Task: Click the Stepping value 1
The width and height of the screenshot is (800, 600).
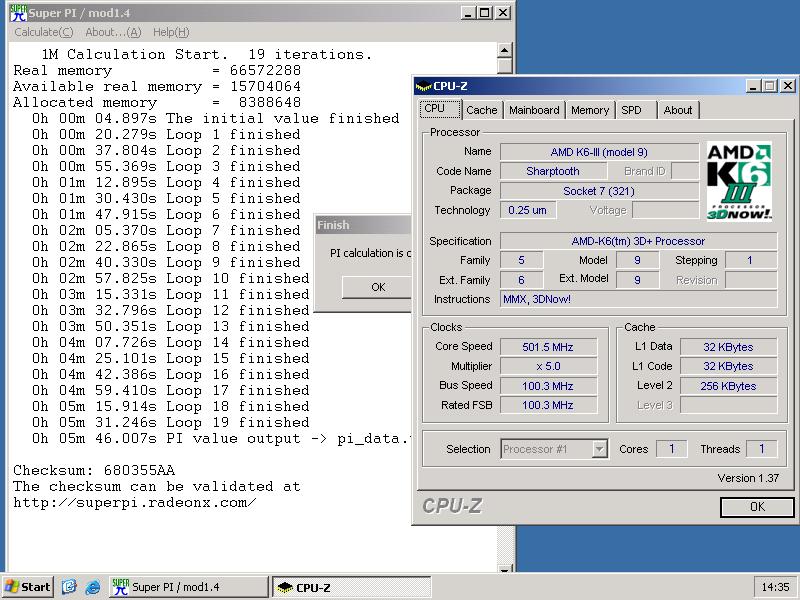Action: (x=751, y=261)
